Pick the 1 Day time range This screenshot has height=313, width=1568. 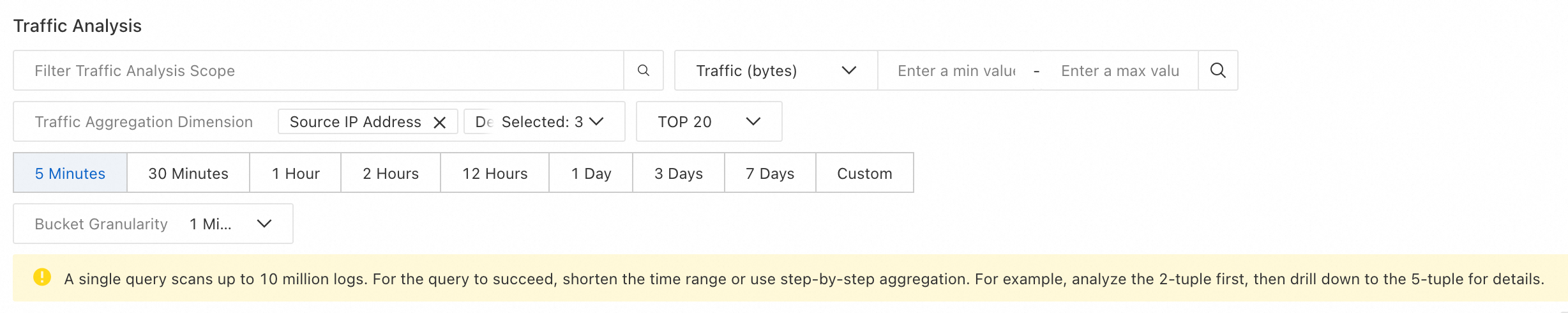591,173
